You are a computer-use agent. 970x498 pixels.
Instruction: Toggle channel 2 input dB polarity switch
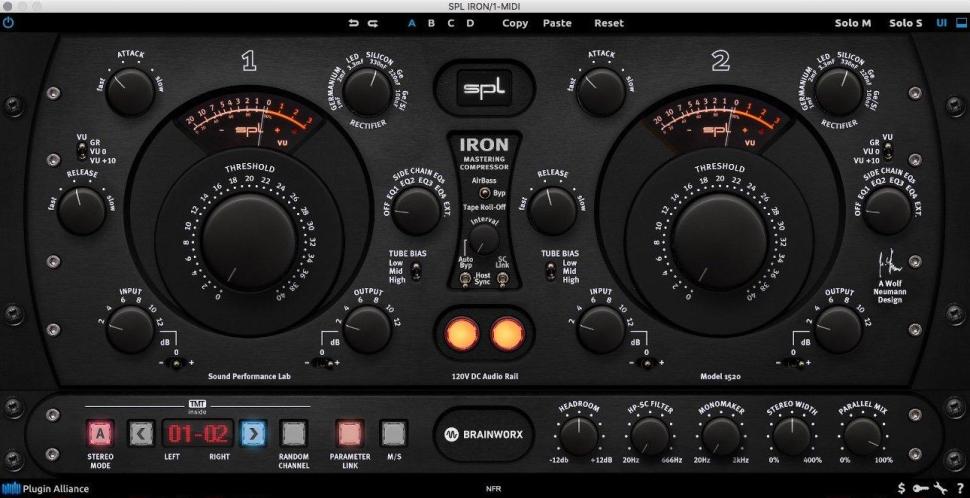pyautogui.click(x=646, y=363)
